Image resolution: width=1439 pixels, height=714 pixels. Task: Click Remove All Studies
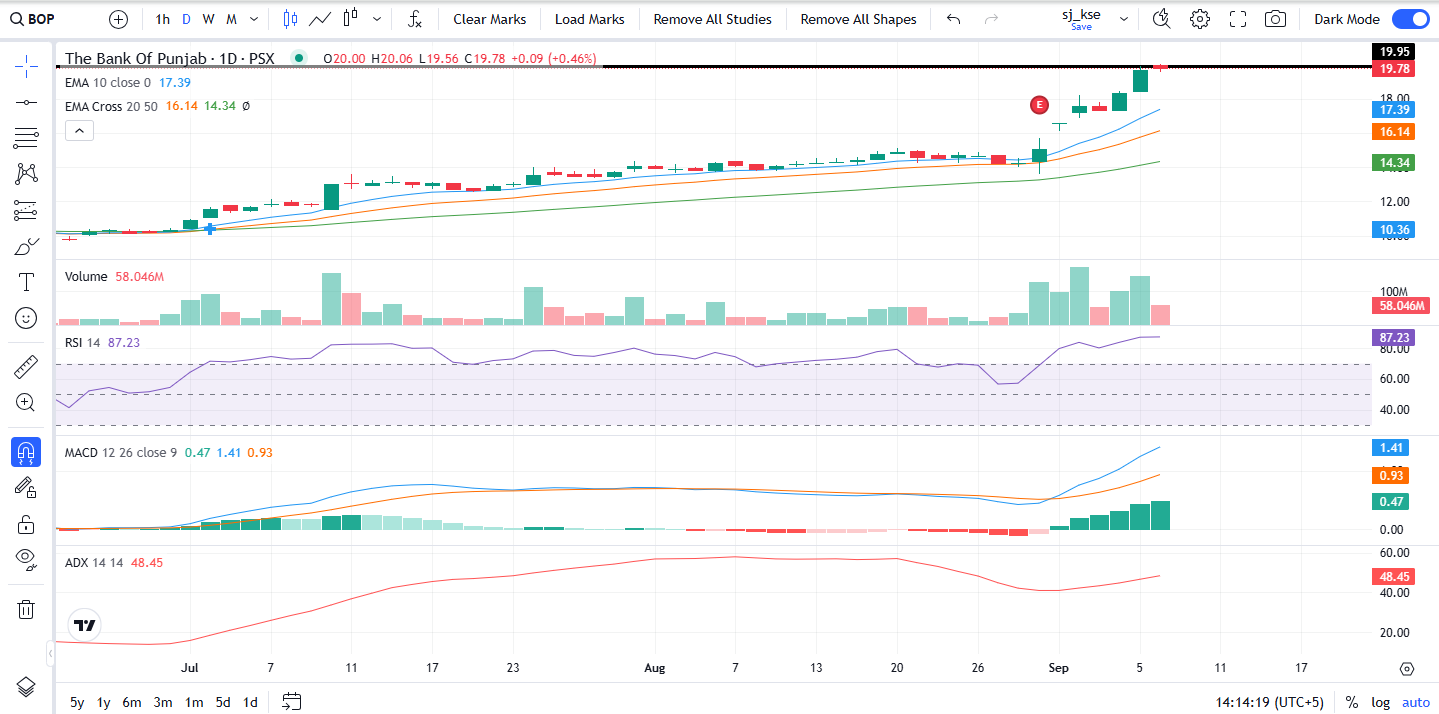[x=713, y=19]
